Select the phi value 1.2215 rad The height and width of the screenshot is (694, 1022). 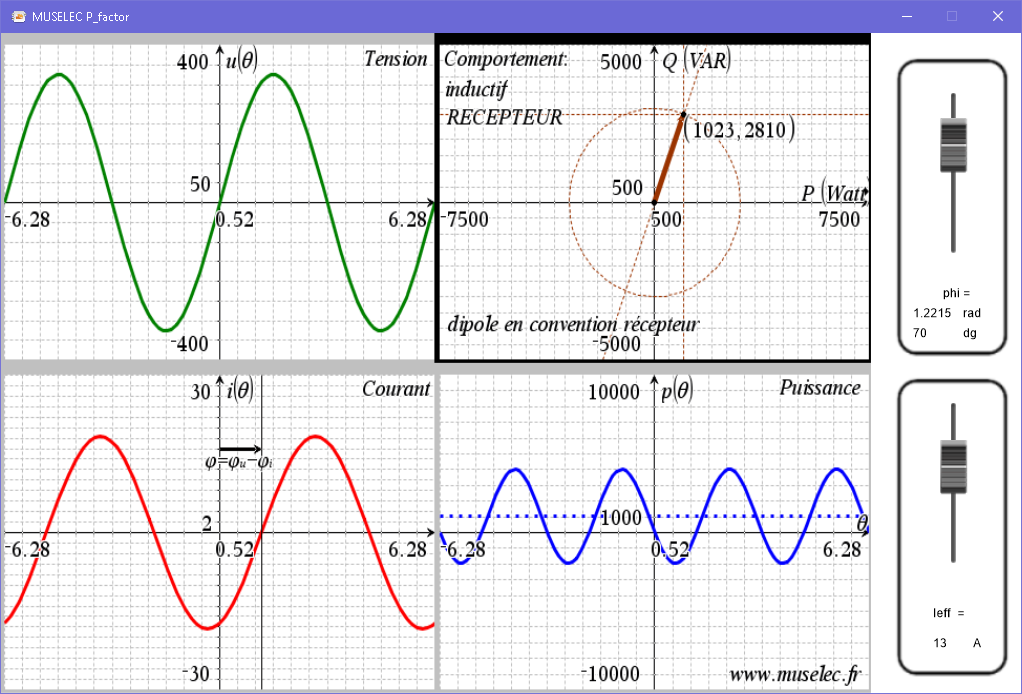(931, 313)
